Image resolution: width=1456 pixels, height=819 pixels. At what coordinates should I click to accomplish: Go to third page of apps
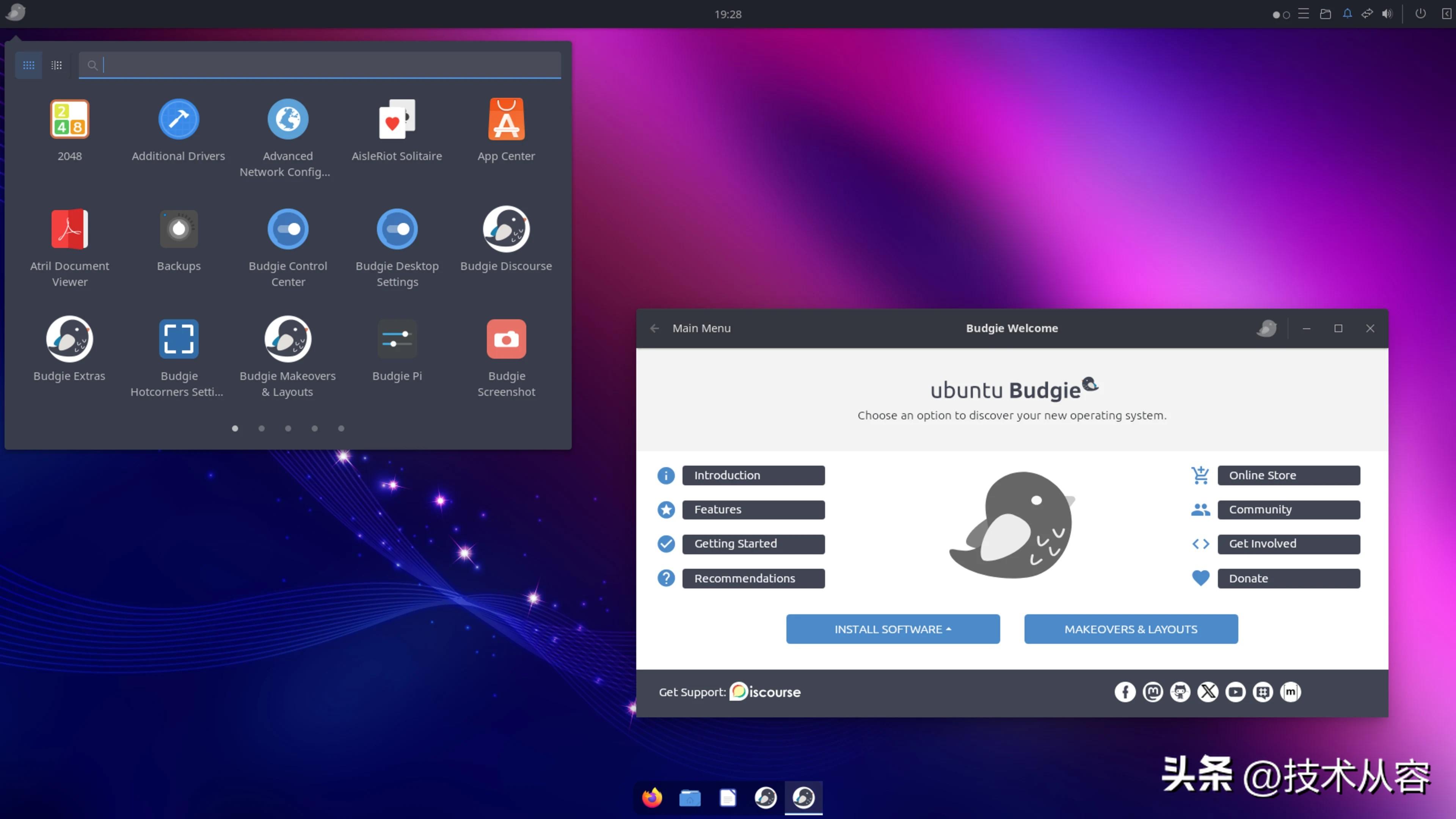pyautogui.click(x=288, y=428)
